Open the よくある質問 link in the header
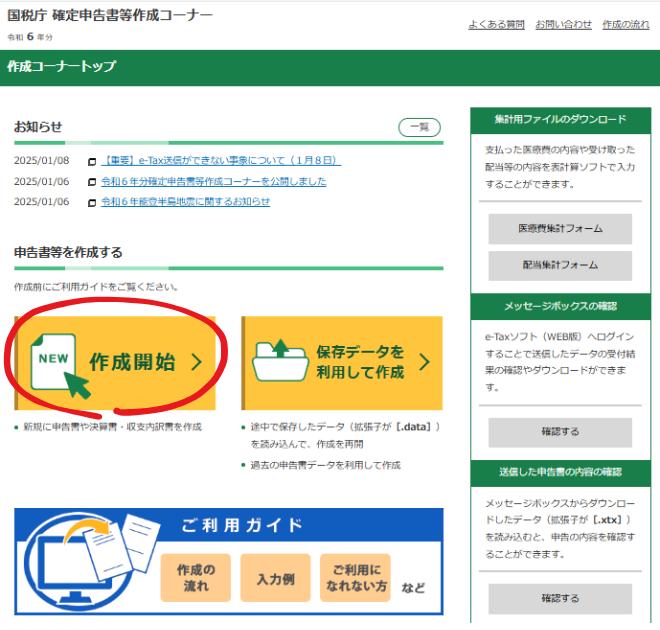This screenshot has height=630, width=660. (x=496, y=24)
